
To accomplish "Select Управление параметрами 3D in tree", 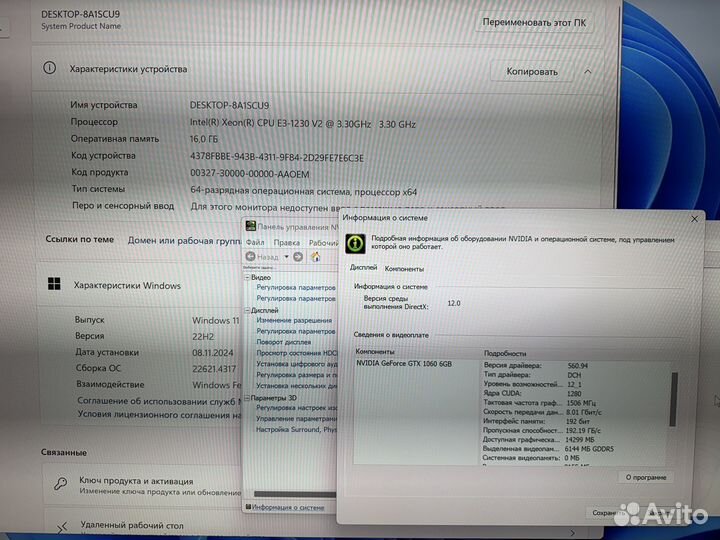I will [x=296, y=419].
